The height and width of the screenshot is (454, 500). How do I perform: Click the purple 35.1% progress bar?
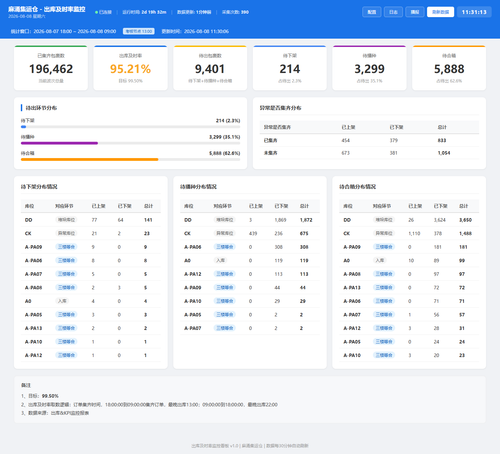[59, 143]
